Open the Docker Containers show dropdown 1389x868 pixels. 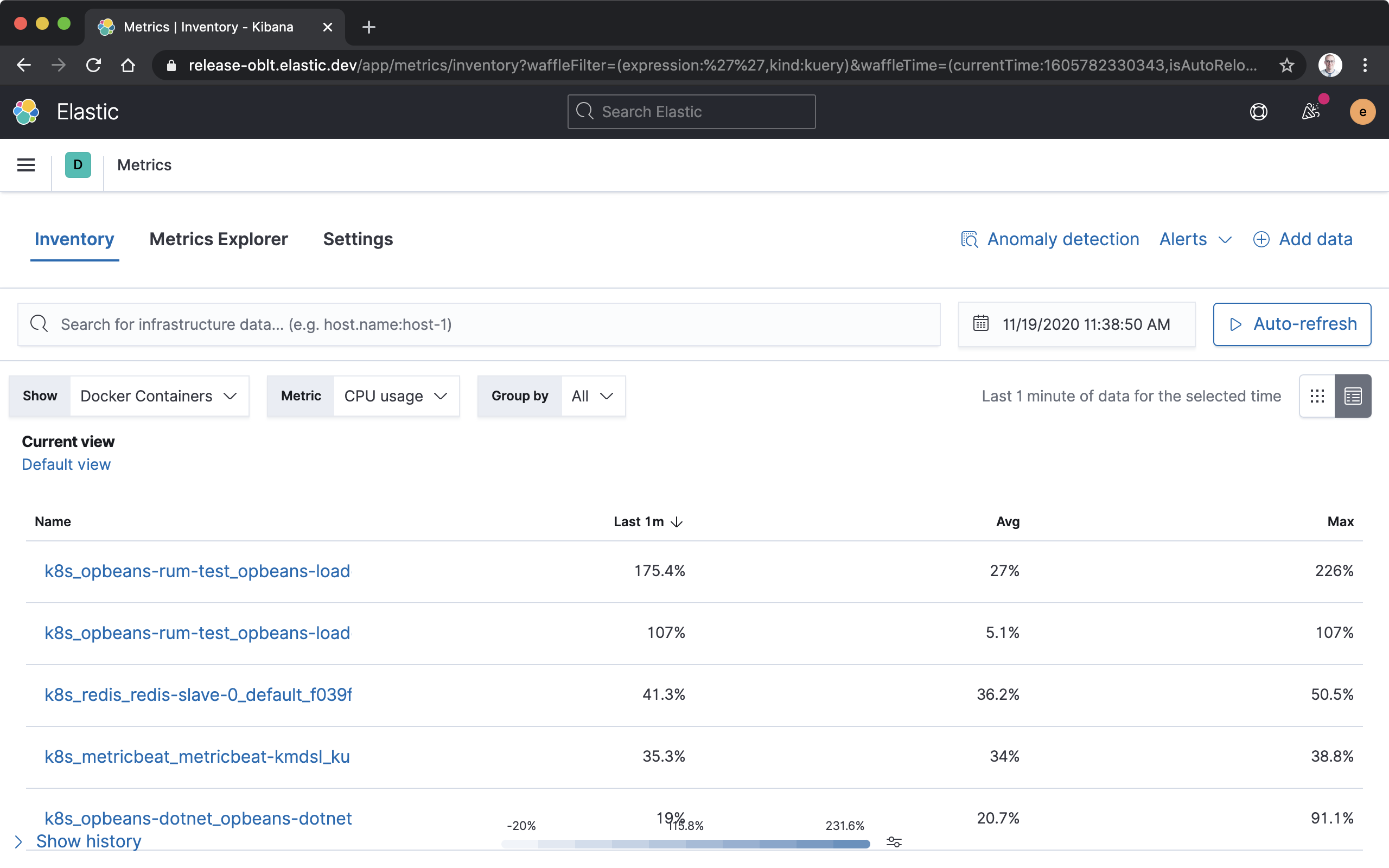(x=159, y=395)
